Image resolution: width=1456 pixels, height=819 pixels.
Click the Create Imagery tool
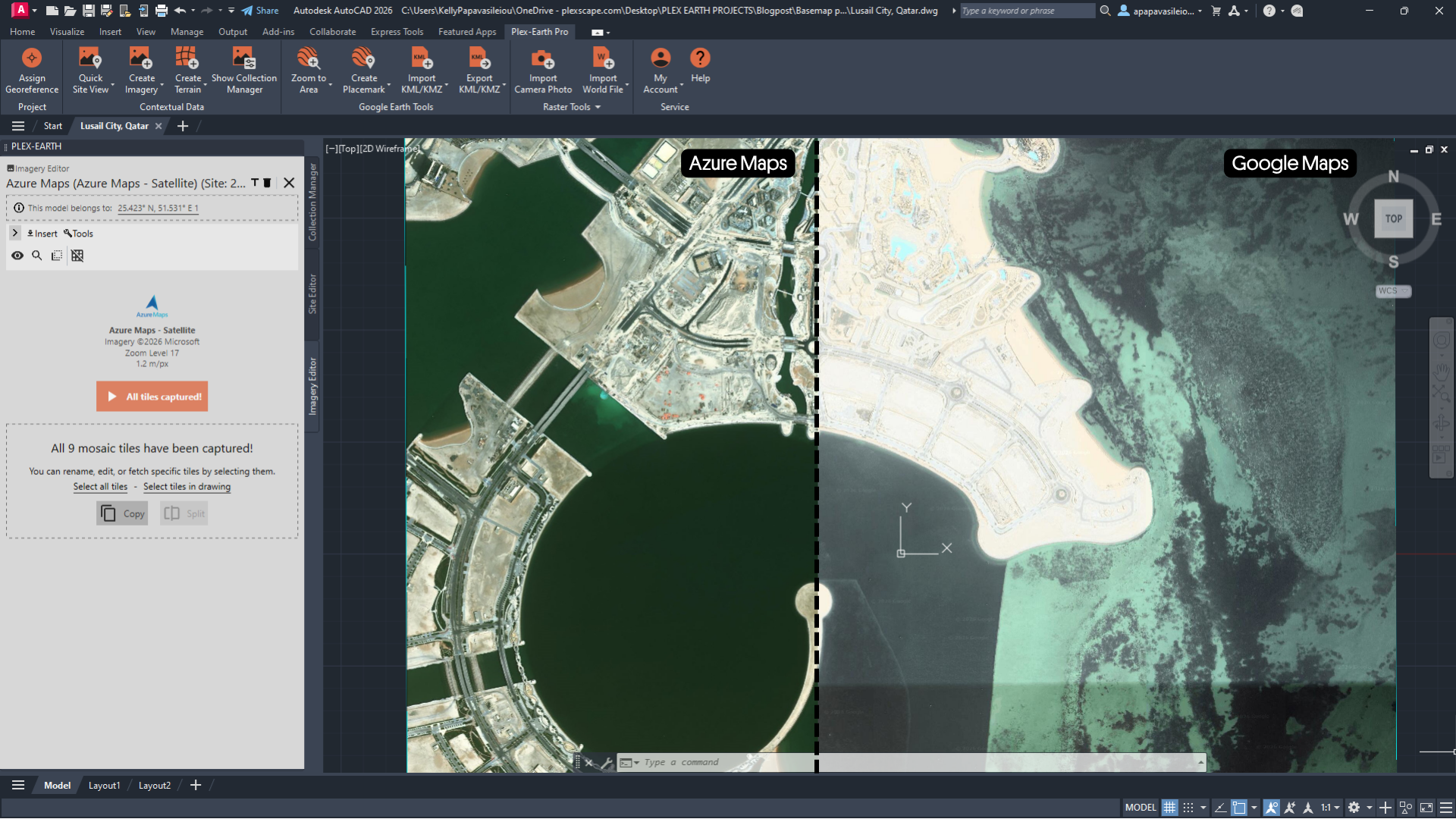tap(141, 71)
